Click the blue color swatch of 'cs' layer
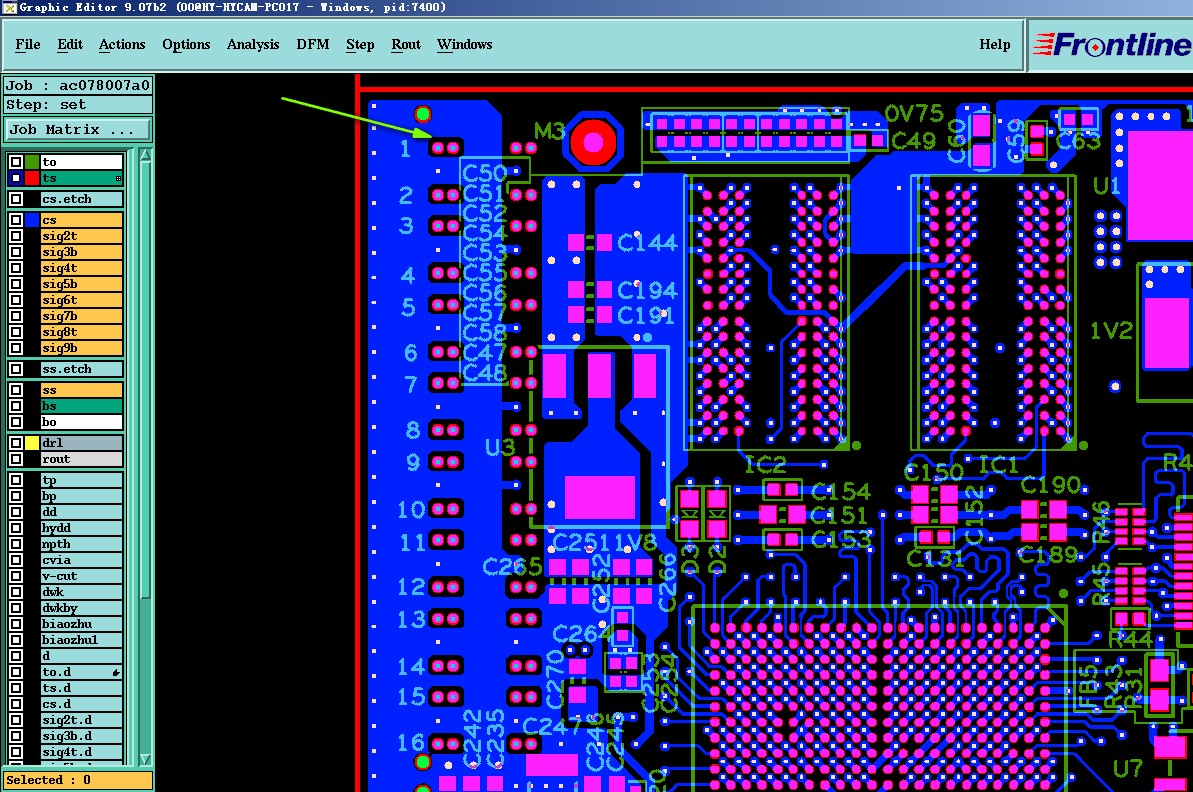The width and height of the screenshot is (1193, 792). tap(32, 220)
